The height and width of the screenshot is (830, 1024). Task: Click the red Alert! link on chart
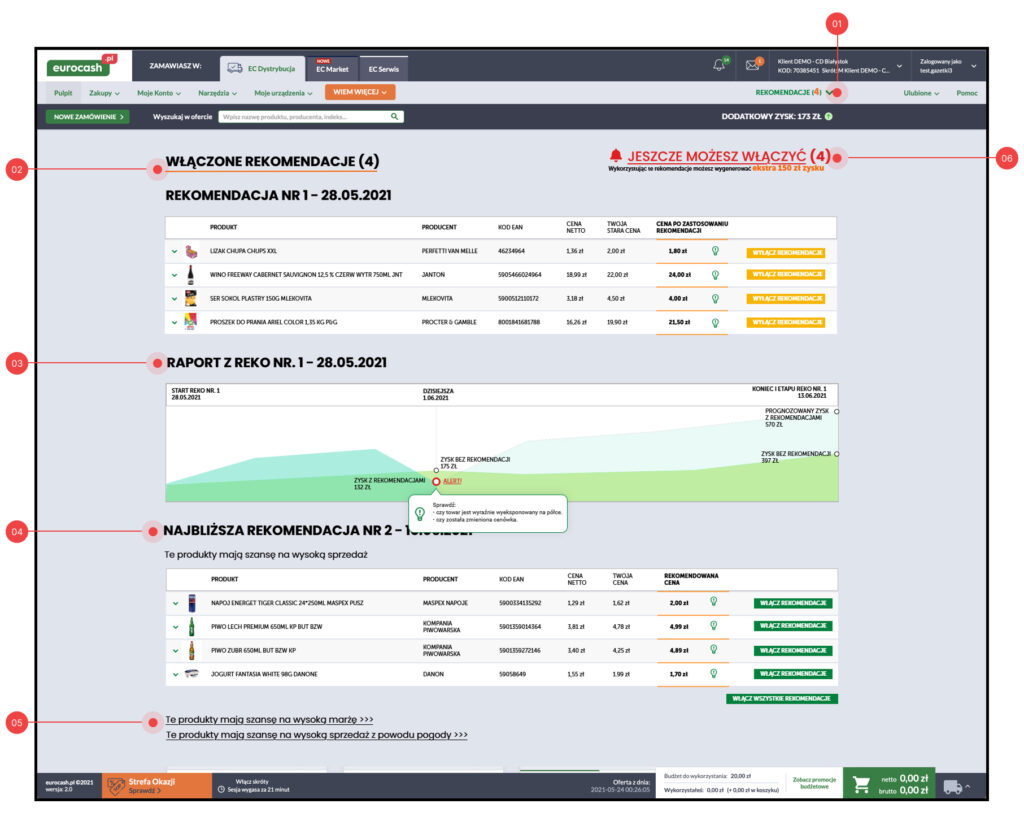(x=452, y=481)
